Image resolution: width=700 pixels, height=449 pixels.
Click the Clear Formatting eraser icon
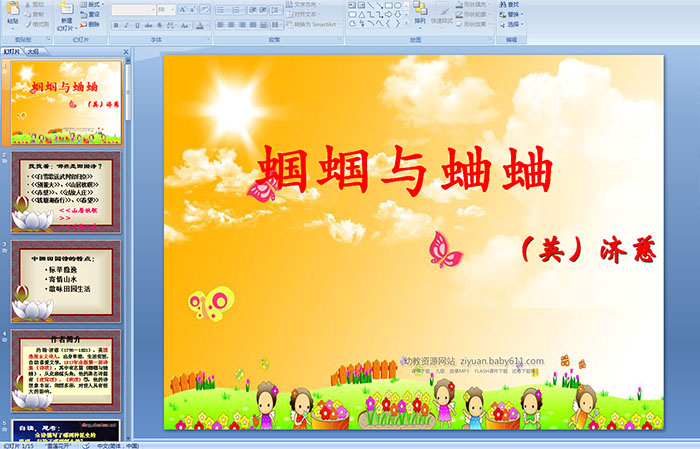pyautogui.click(x=205, y=9)
